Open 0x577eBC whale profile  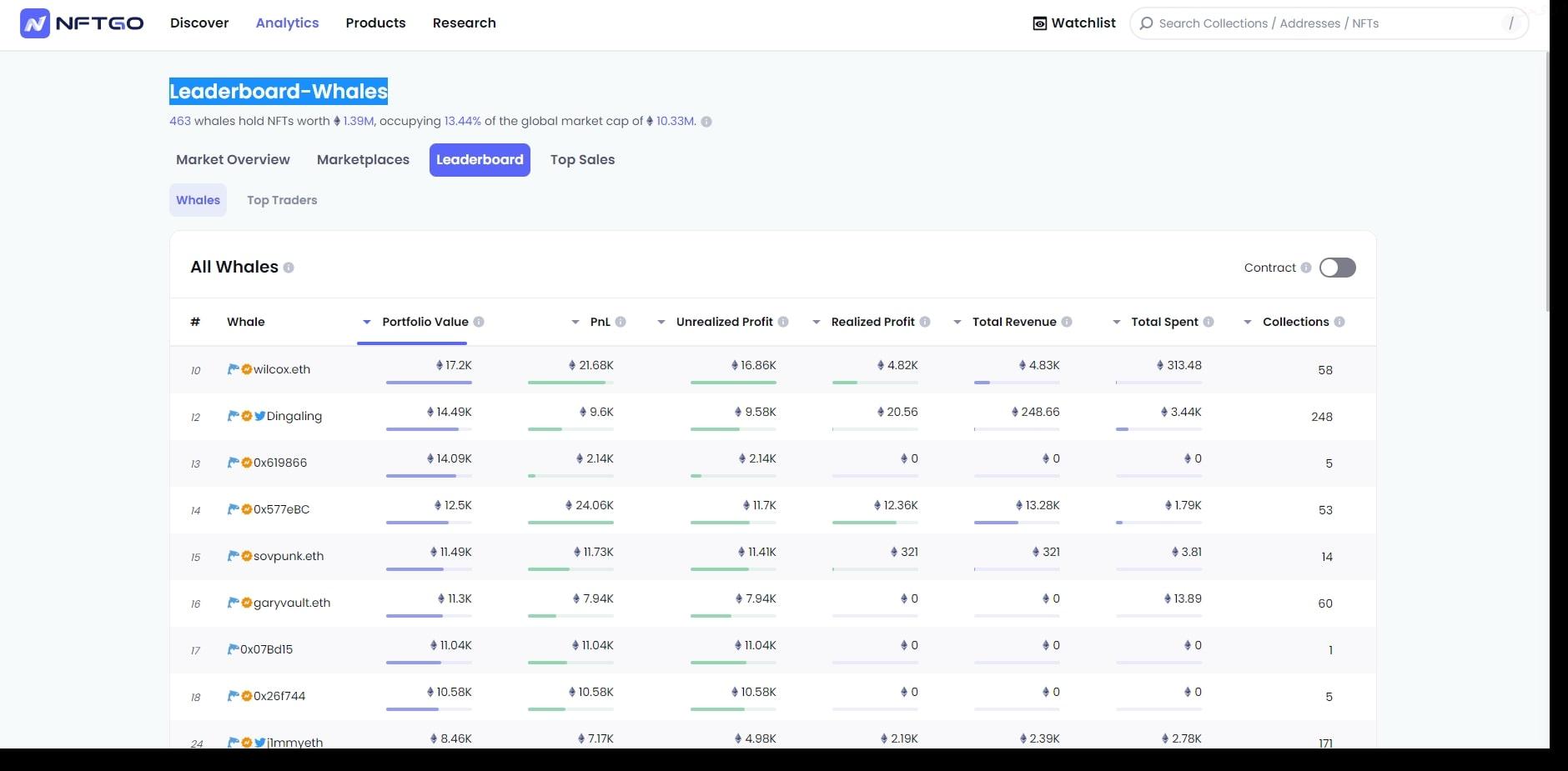[281, 509]
